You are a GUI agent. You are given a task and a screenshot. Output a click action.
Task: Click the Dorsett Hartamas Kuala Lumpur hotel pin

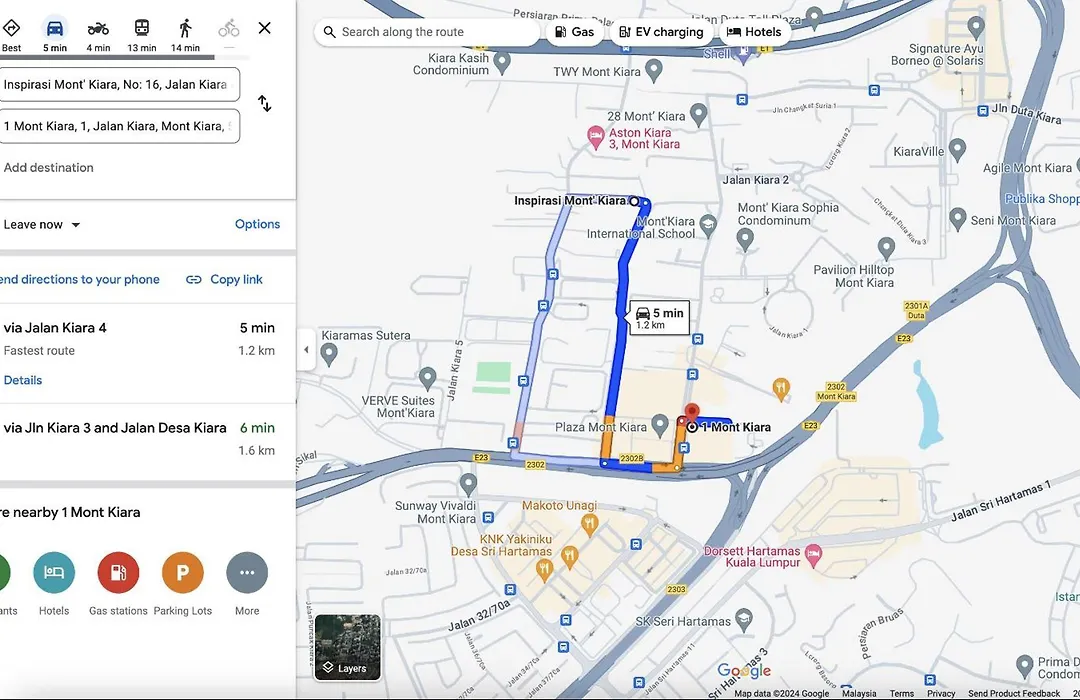813,555
